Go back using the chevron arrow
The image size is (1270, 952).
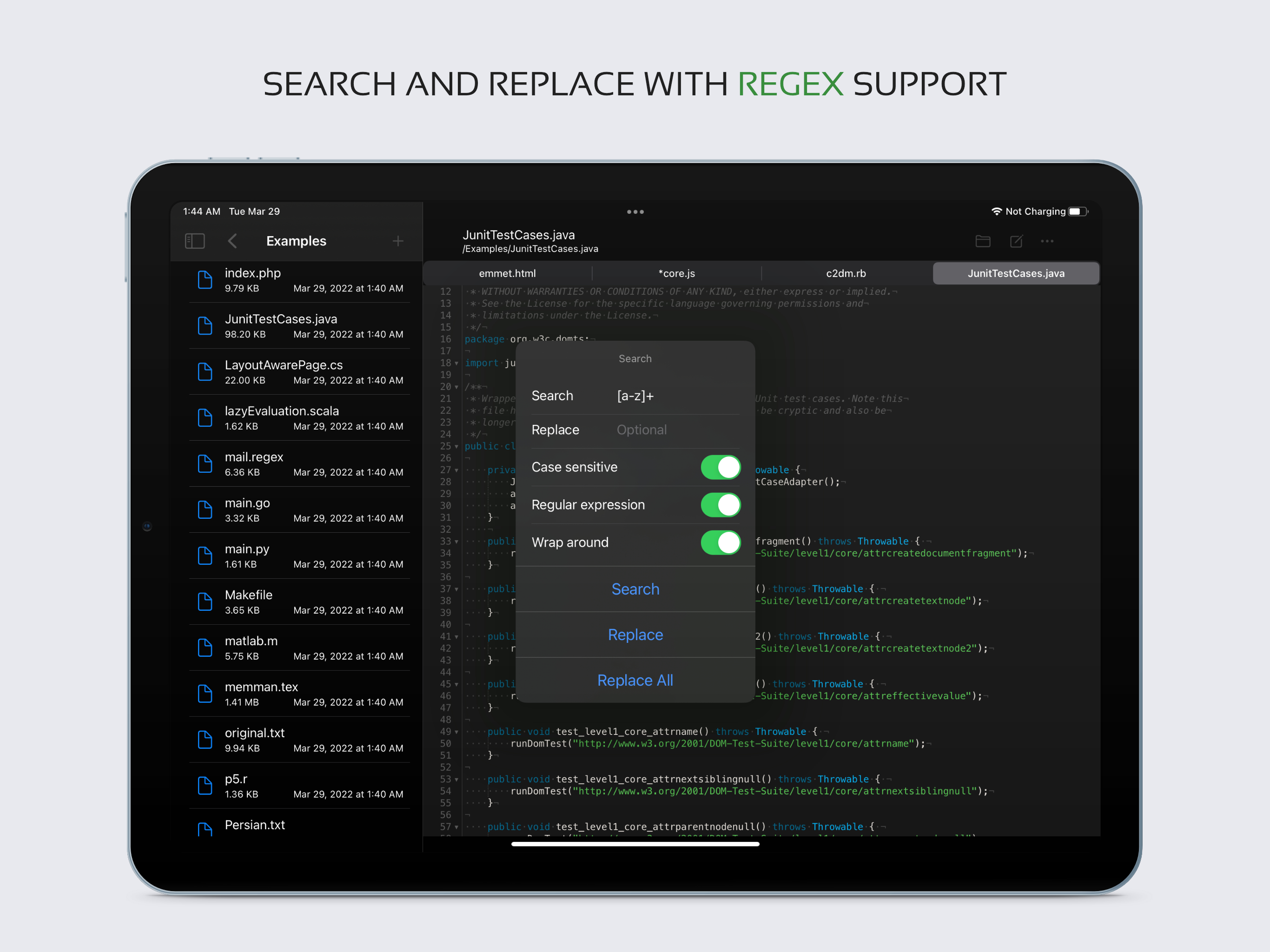pyautogui.click(x=232, y=241)
